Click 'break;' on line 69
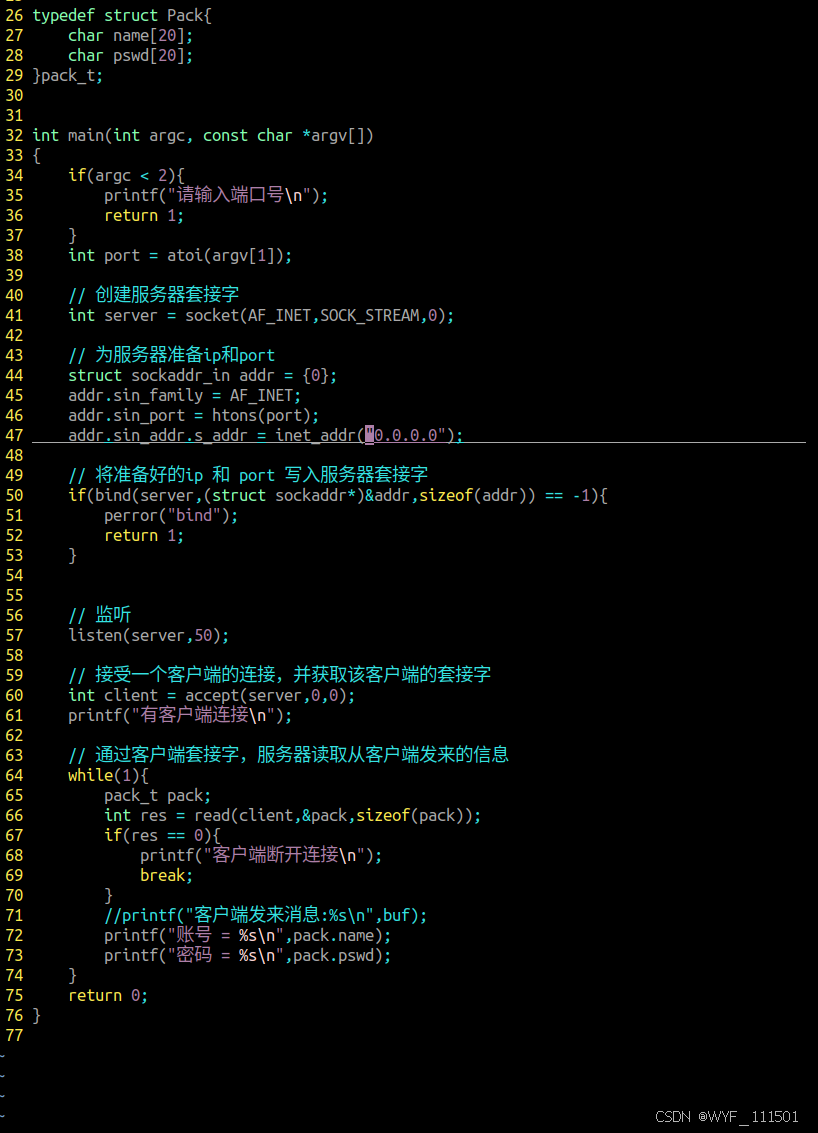This screenshot has height=1133, width=818. click(166, 876)
